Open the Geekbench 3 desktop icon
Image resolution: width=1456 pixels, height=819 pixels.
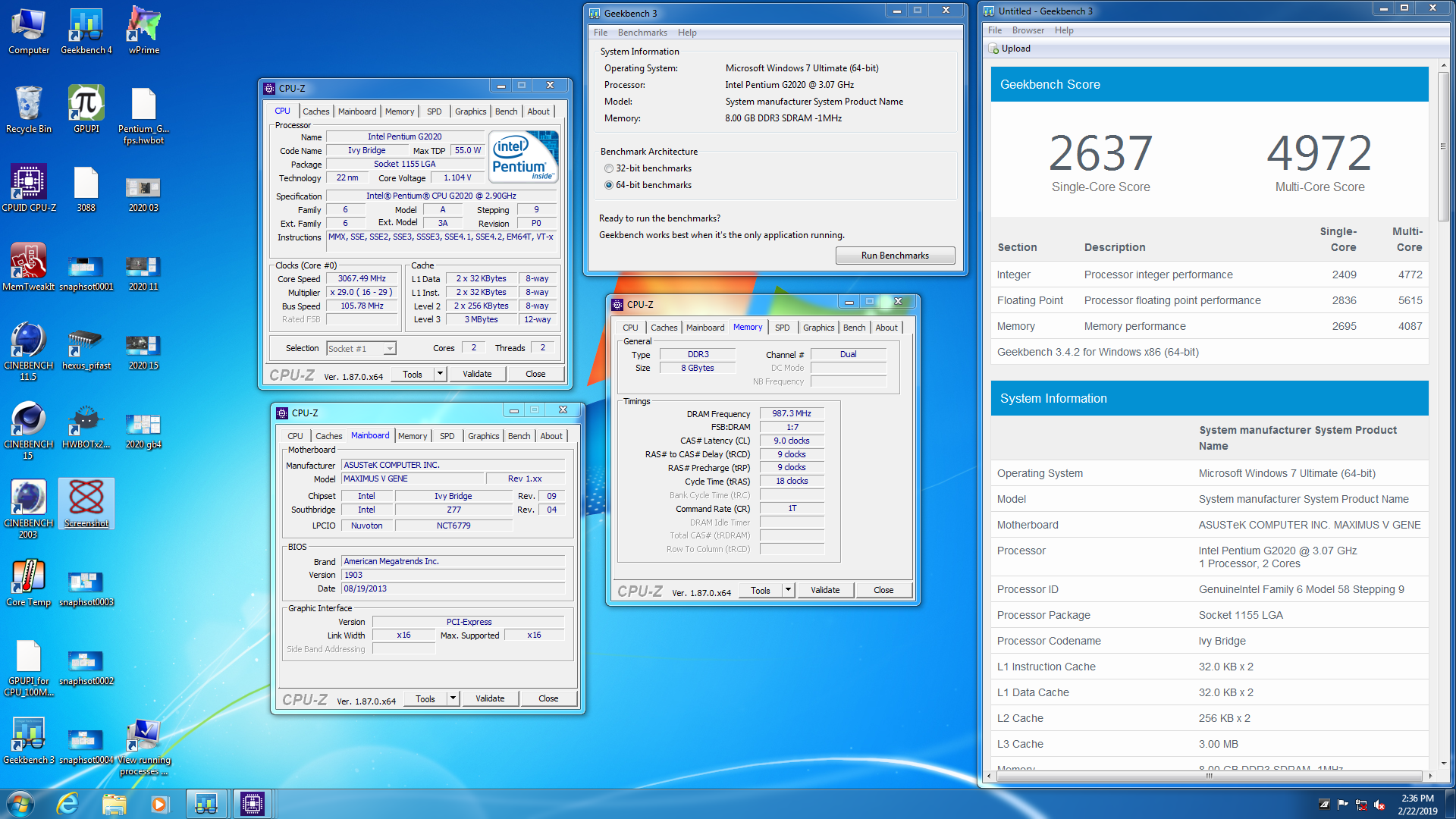(x=29, y=740)
